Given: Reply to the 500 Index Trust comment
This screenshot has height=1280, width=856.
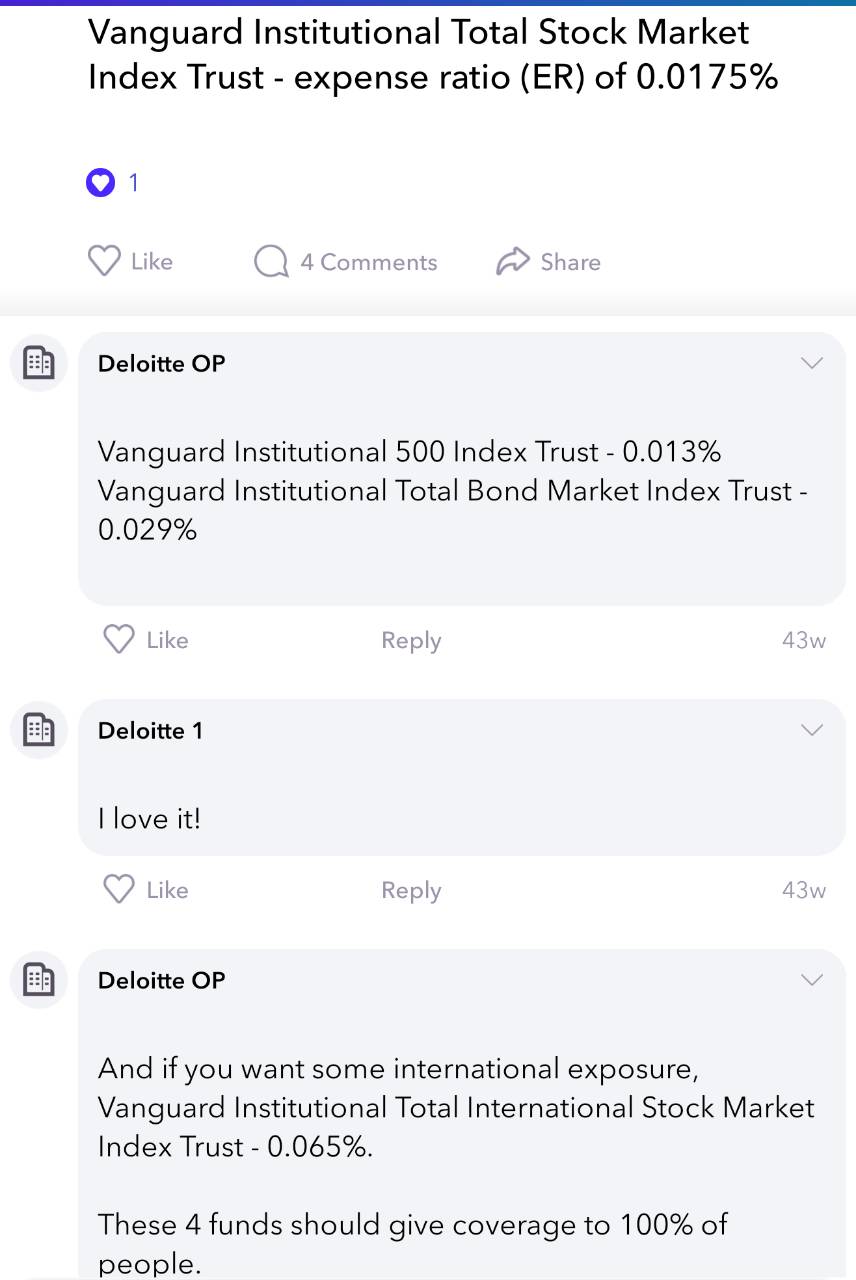Looking at the screenshot, I should 411,641.
